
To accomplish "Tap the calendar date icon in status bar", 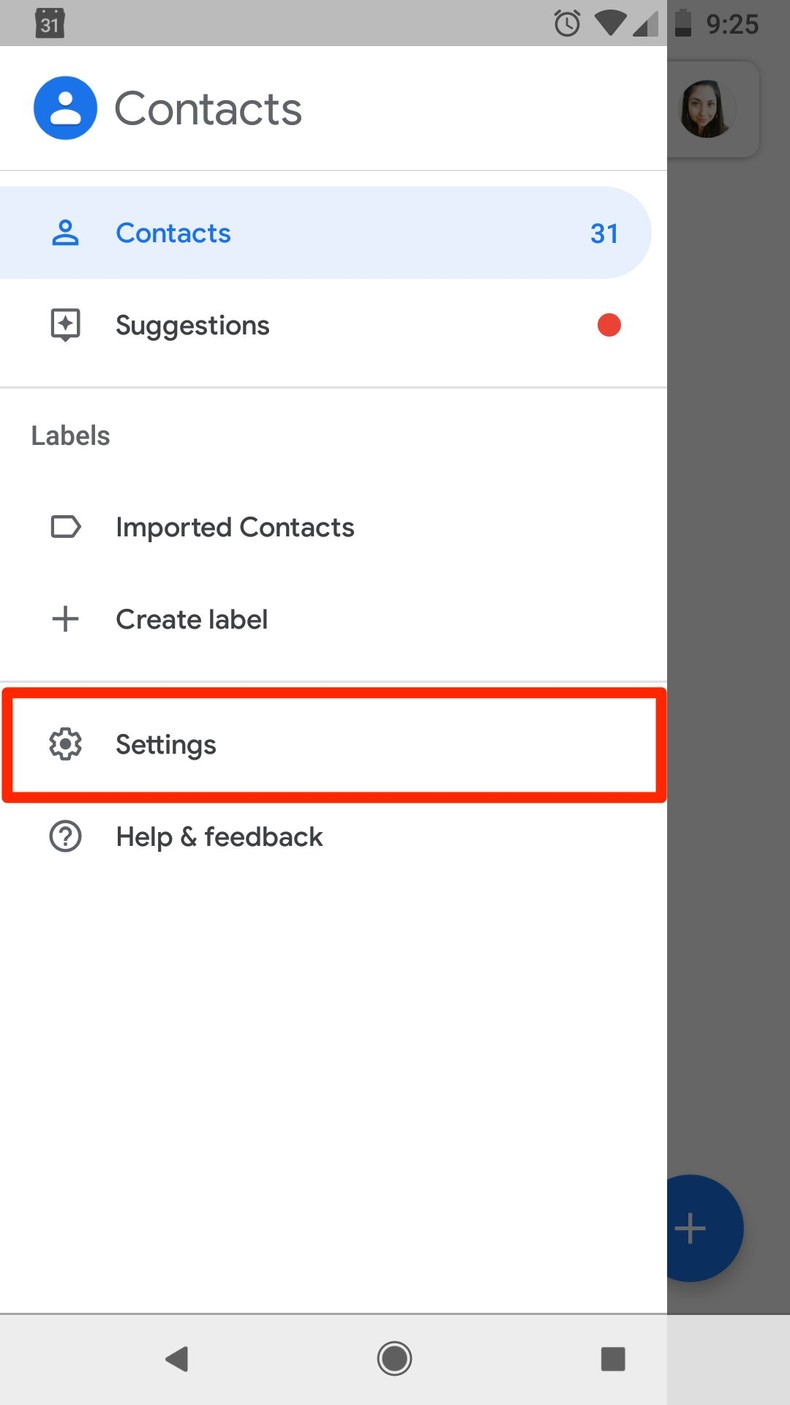I will pyautogui.click(x=49, y=22).
